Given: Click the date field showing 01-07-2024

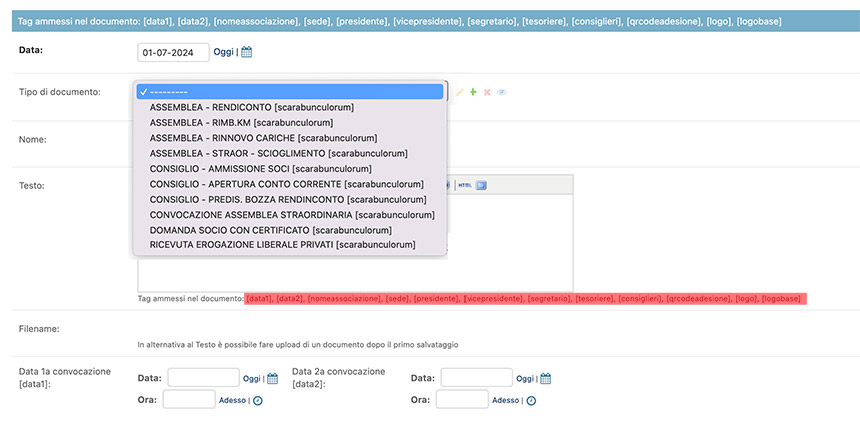Looking at the screenshot, I should click(x=173, y=53).
